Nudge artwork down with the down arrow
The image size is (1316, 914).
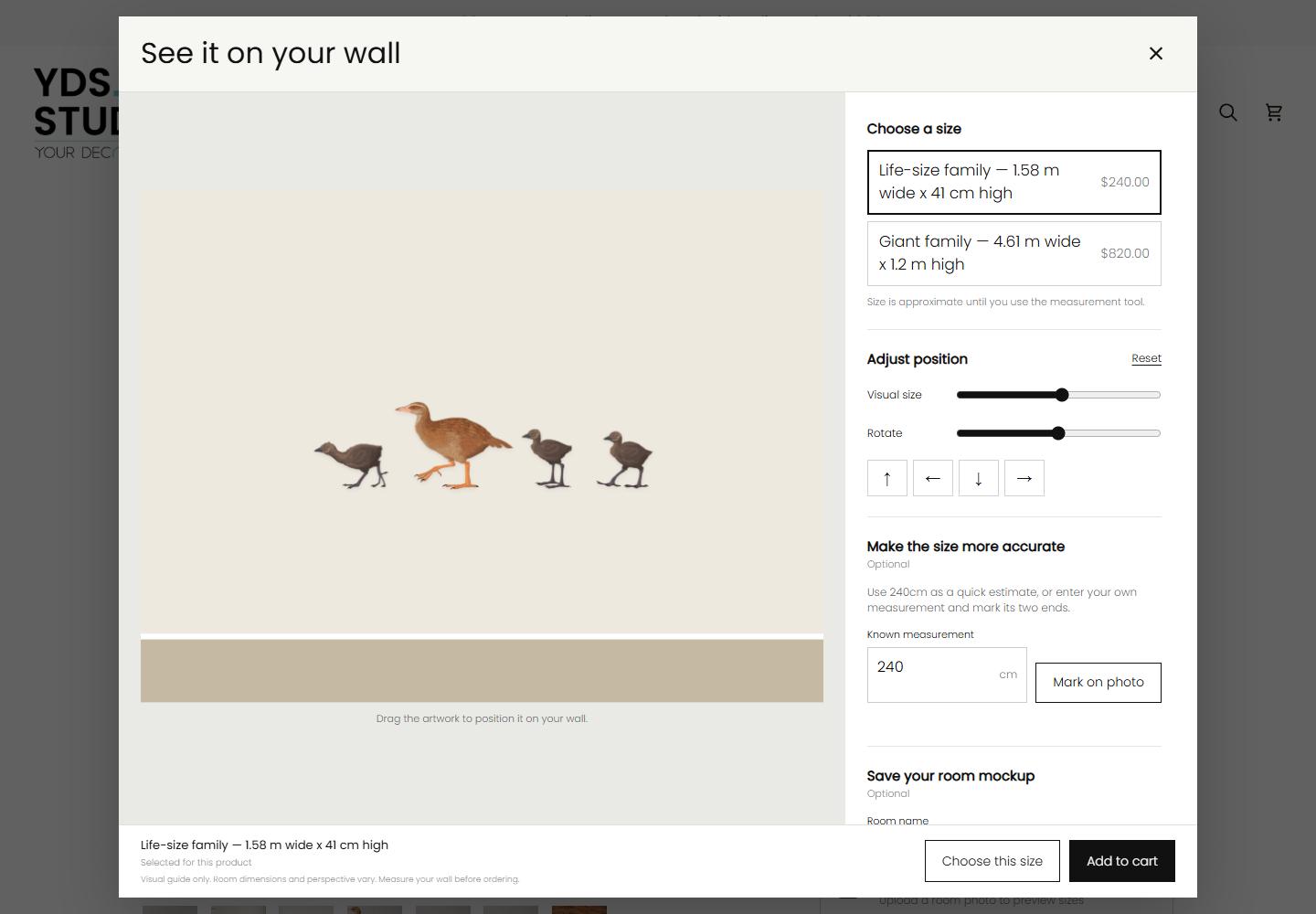979,478
